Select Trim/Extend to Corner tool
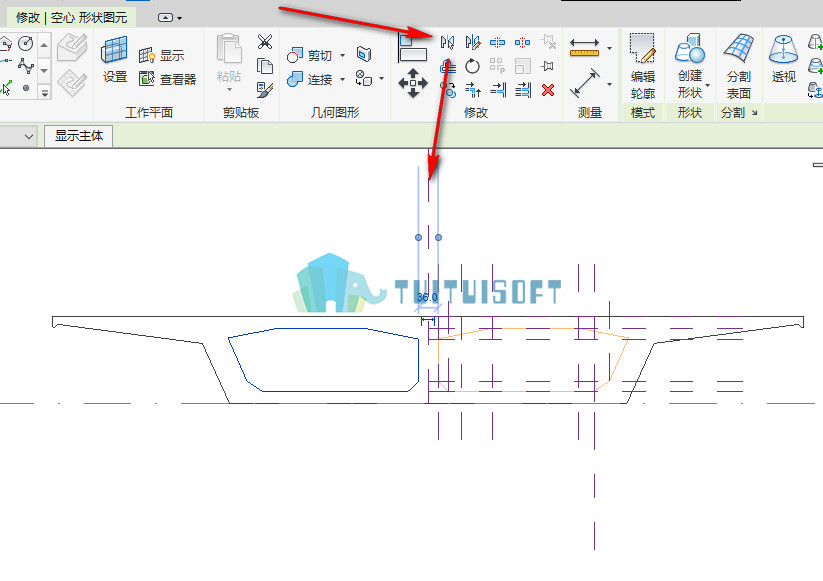This screenshot has width=823, height=581. [473, 90]
